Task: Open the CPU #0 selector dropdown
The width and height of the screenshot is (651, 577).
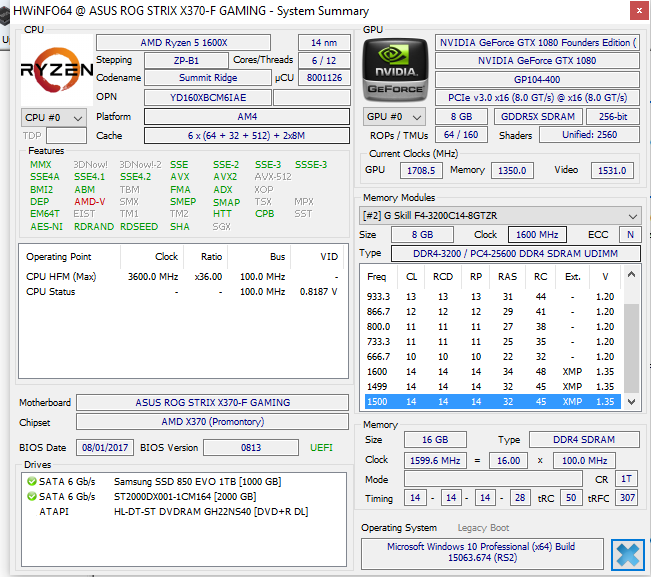Action: click(54, 117)
